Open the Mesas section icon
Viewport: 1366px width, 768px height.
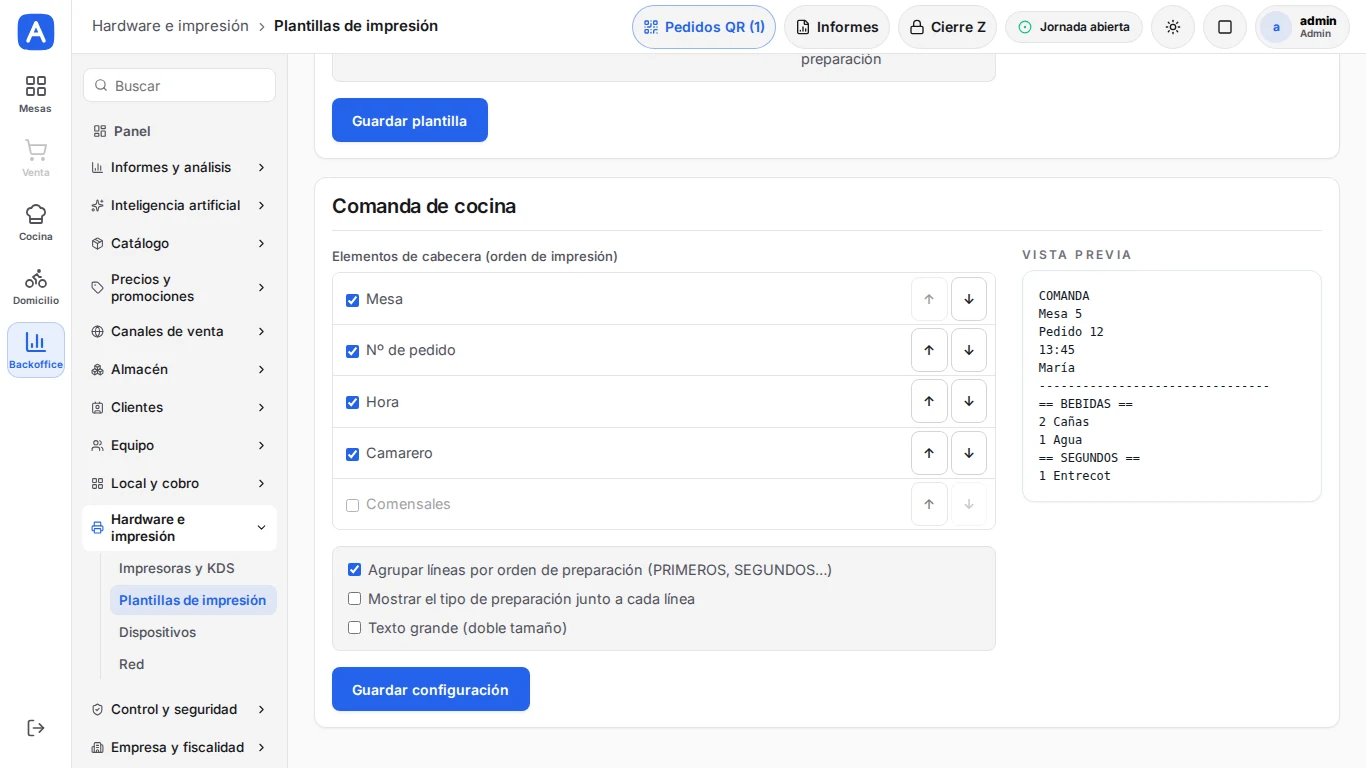36,94
